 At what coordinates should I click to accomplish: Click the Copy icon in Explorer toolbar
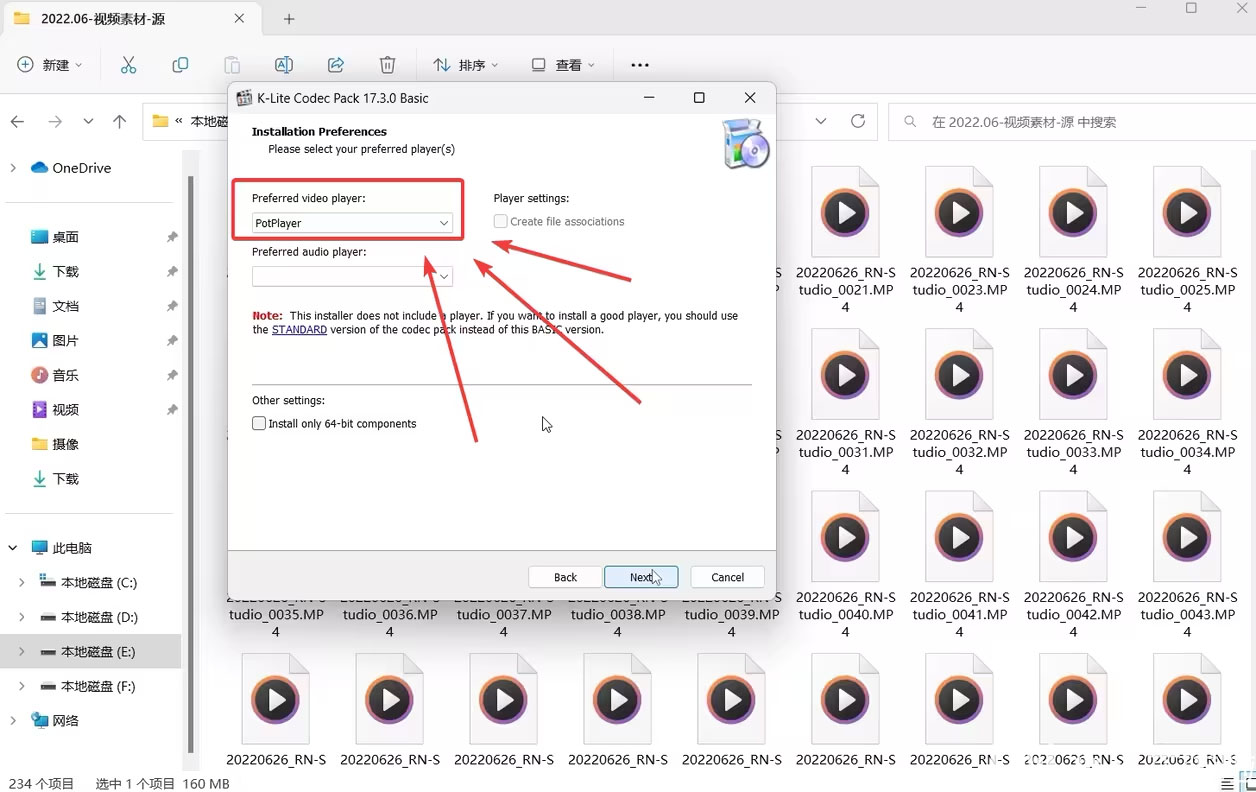(x=180, y=65)
